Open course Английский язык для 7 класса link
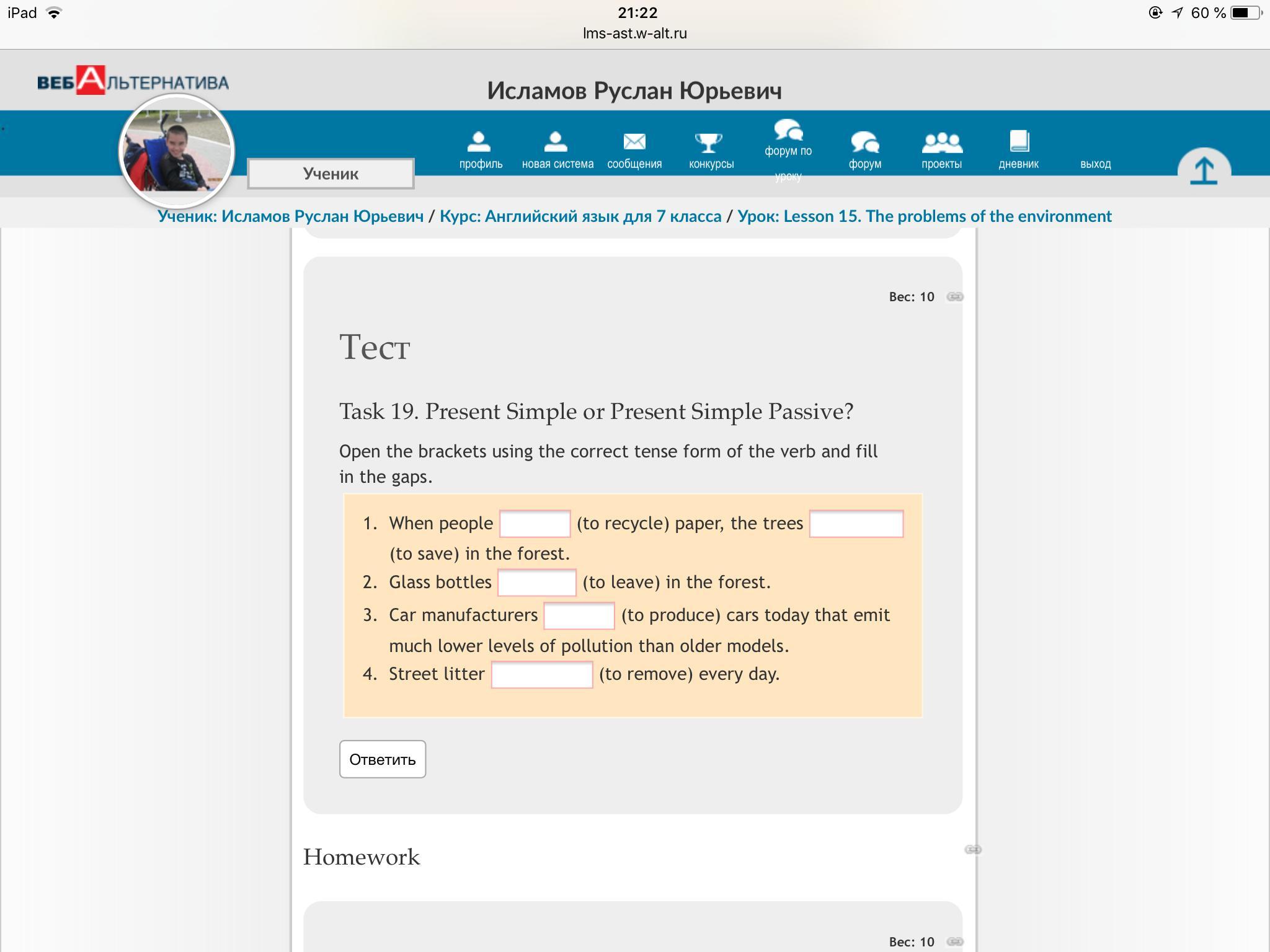This screenshot has width=1270, height=952. point(580,216)
